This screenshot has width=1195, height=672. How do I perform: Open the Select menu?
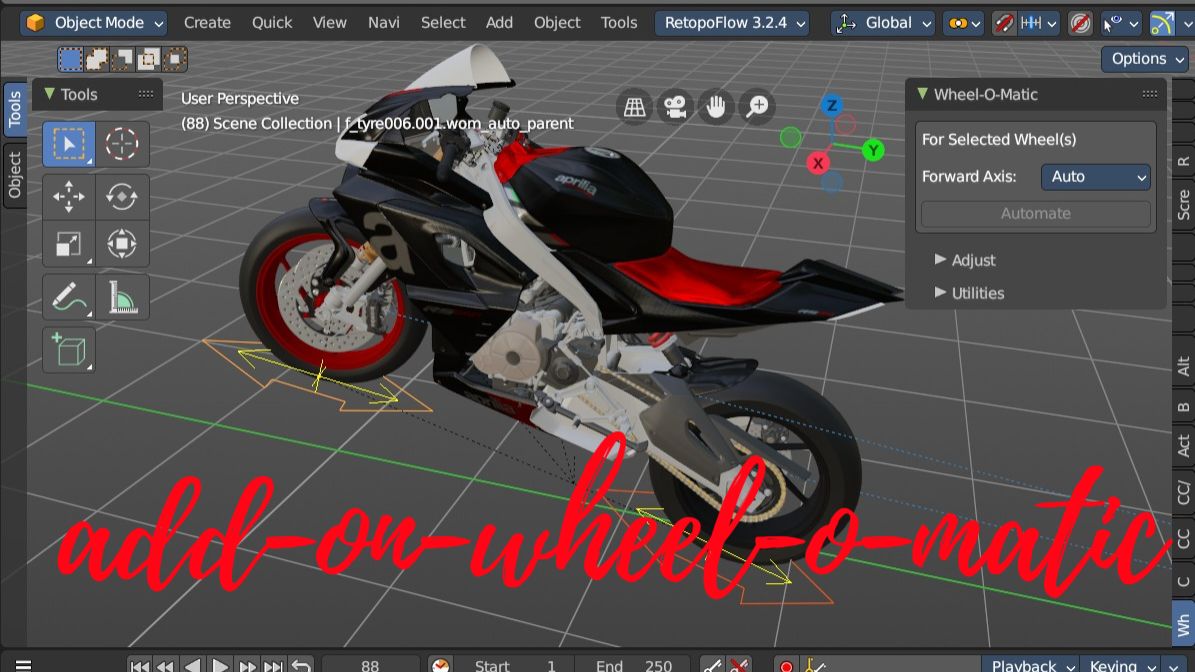pos(443,23)
